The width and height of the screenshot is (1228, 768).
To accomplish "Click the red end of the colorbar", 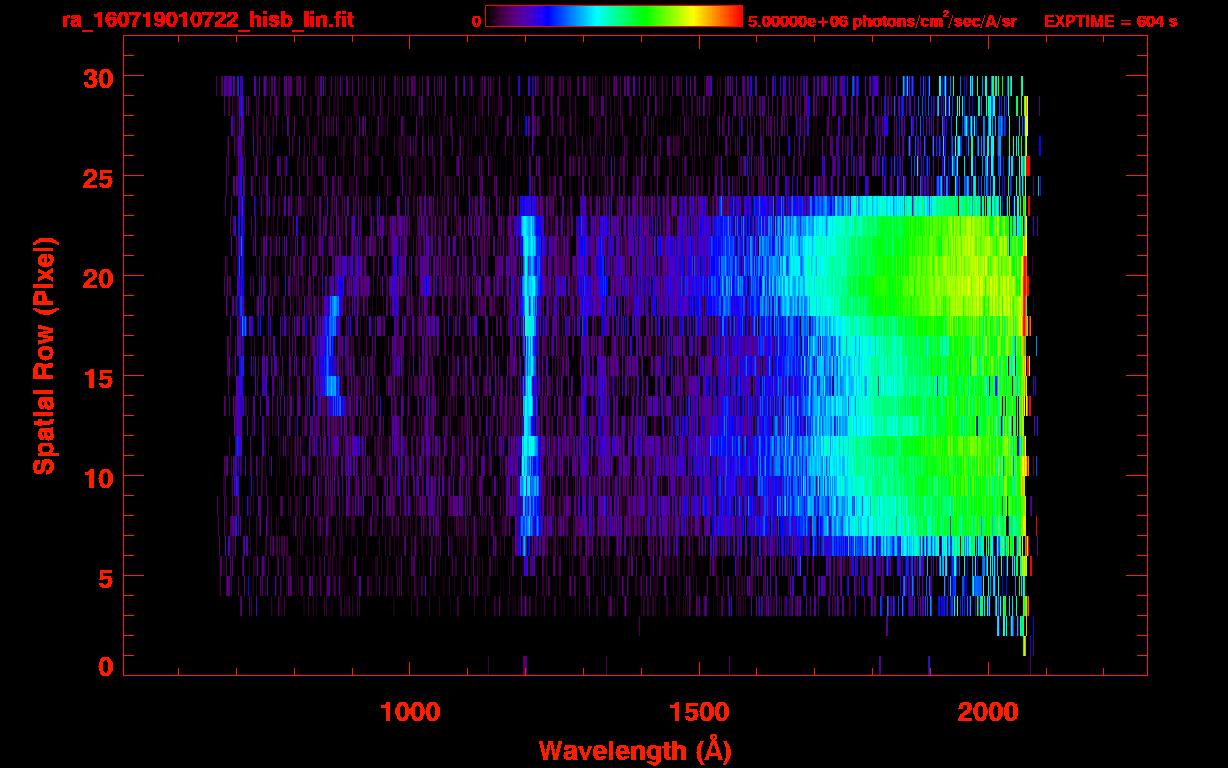I will pos(733,17).
